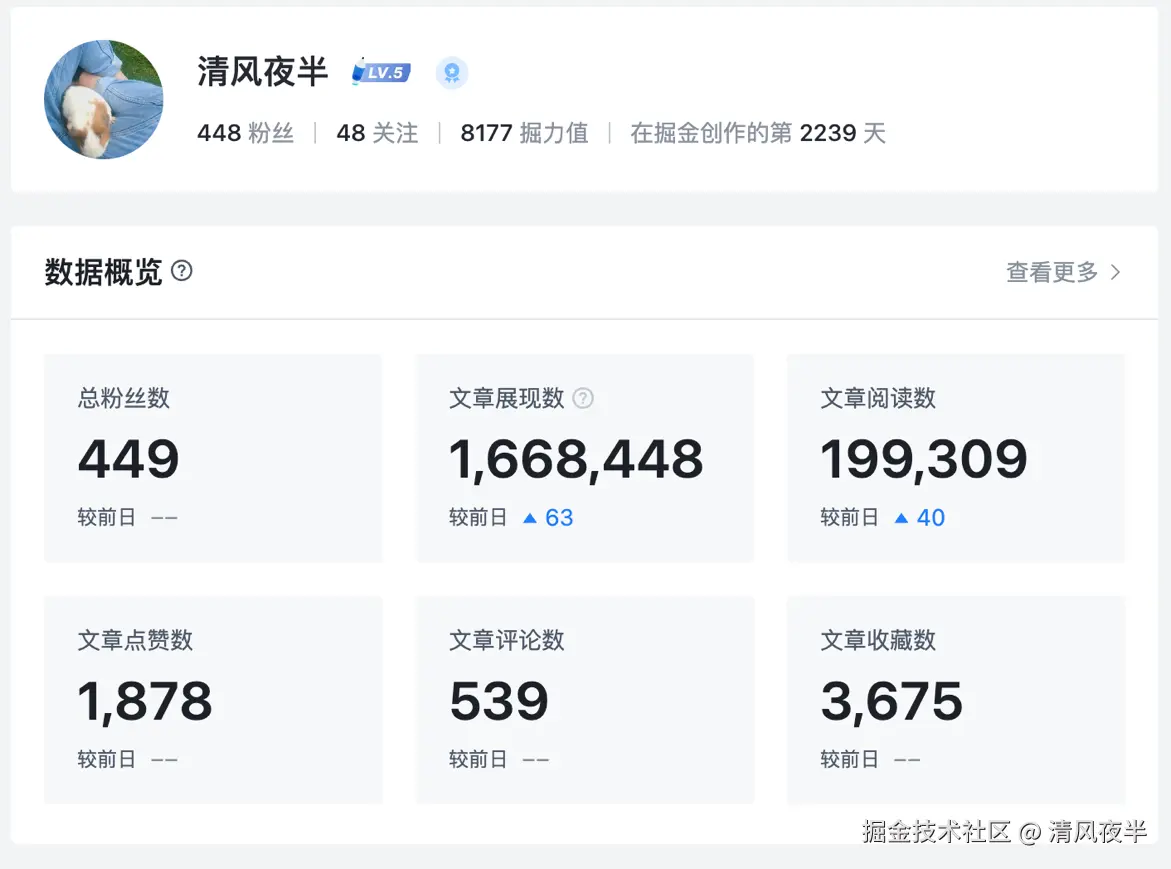Screen dimensions: 1171x869
Task: Click the question mark icon on 文章展现数
Action: [x=583, y=398]
